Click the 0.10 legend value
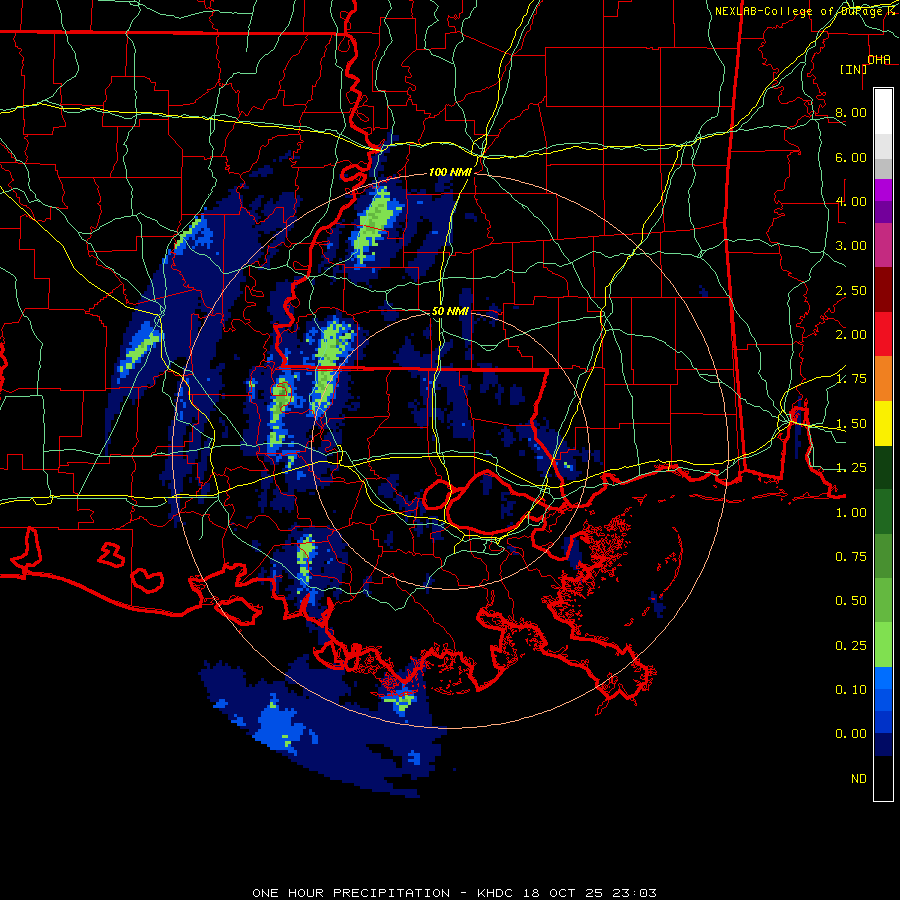The image size is (900, 900). point(851,690)
